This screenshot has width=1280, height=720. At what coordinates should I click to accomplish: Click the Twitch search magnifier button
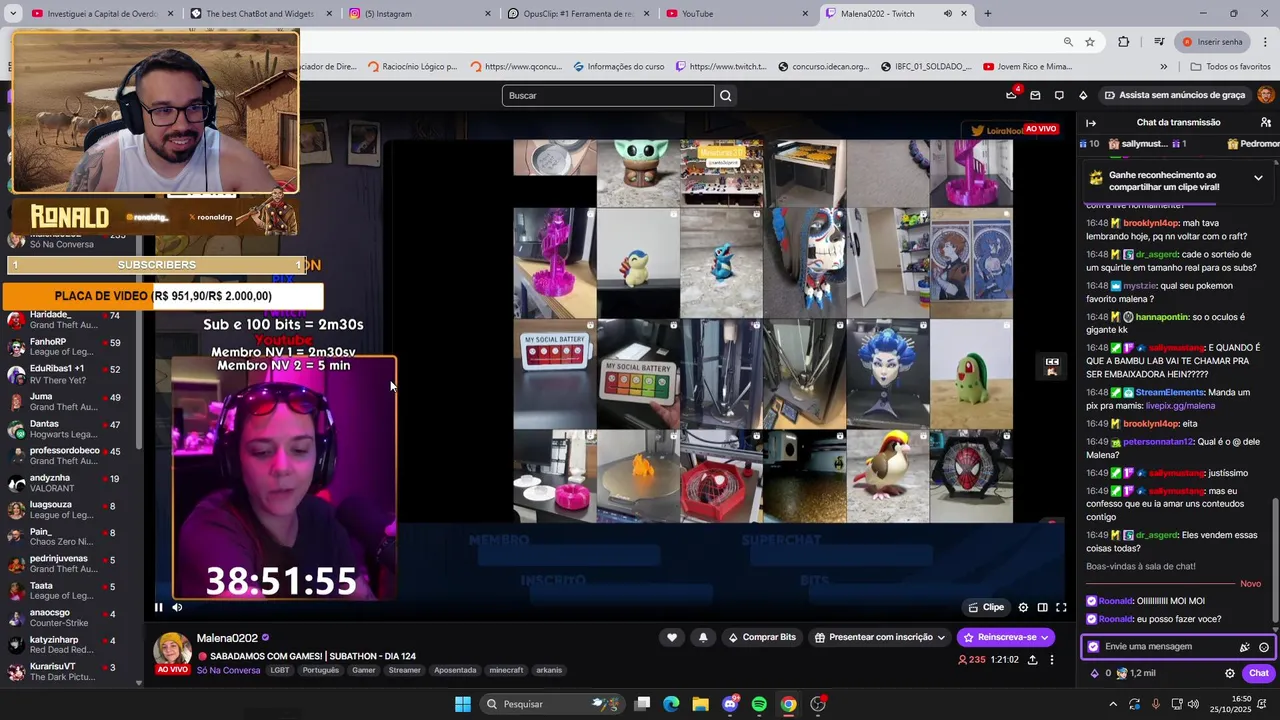pos(726,95)
